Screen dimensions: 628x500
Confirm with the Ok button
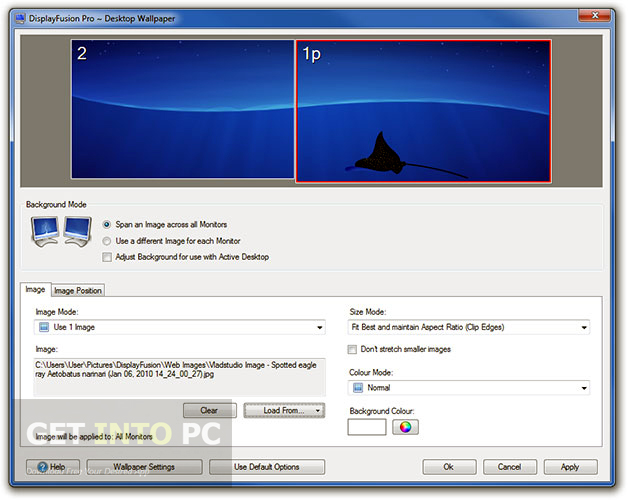449,467
